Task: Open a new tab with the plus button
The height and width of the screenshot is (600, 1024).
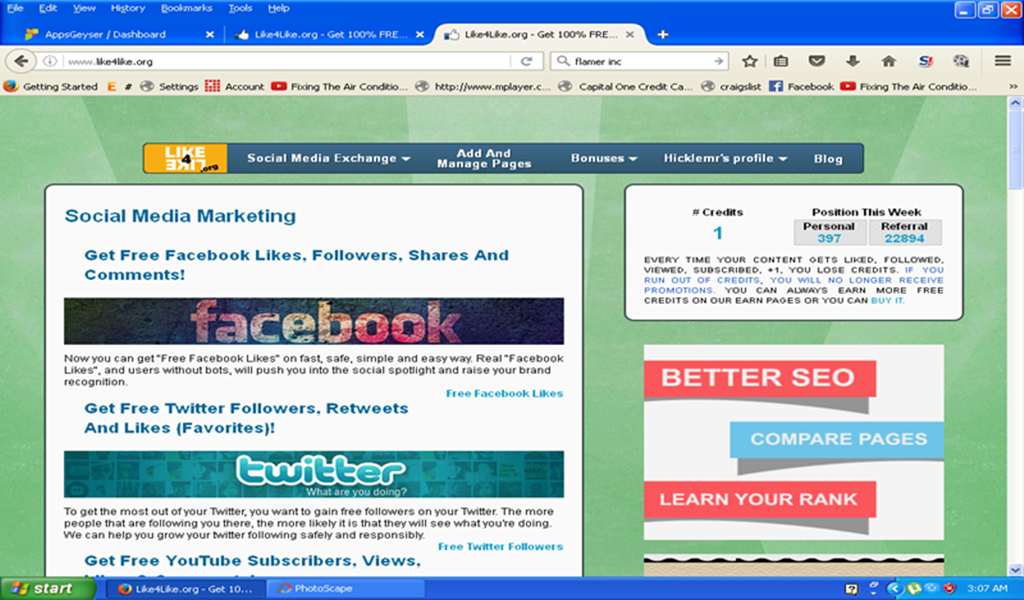Action: 662,35
